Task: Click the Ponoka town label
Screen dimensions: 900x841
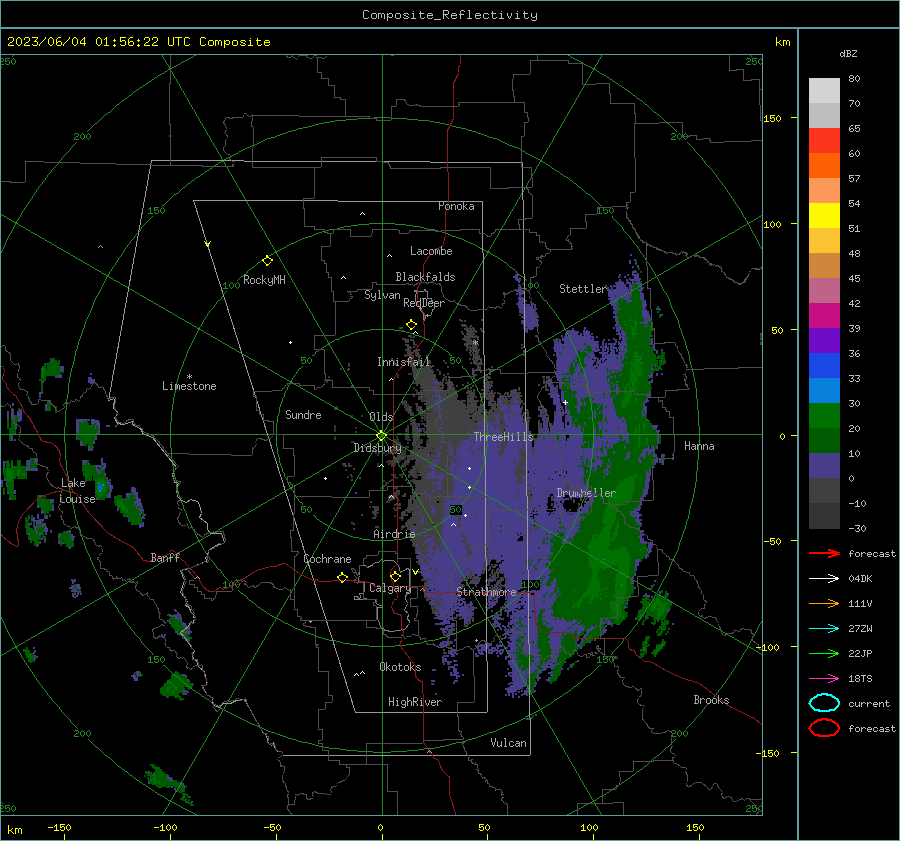Action: [x=456, y=206]
